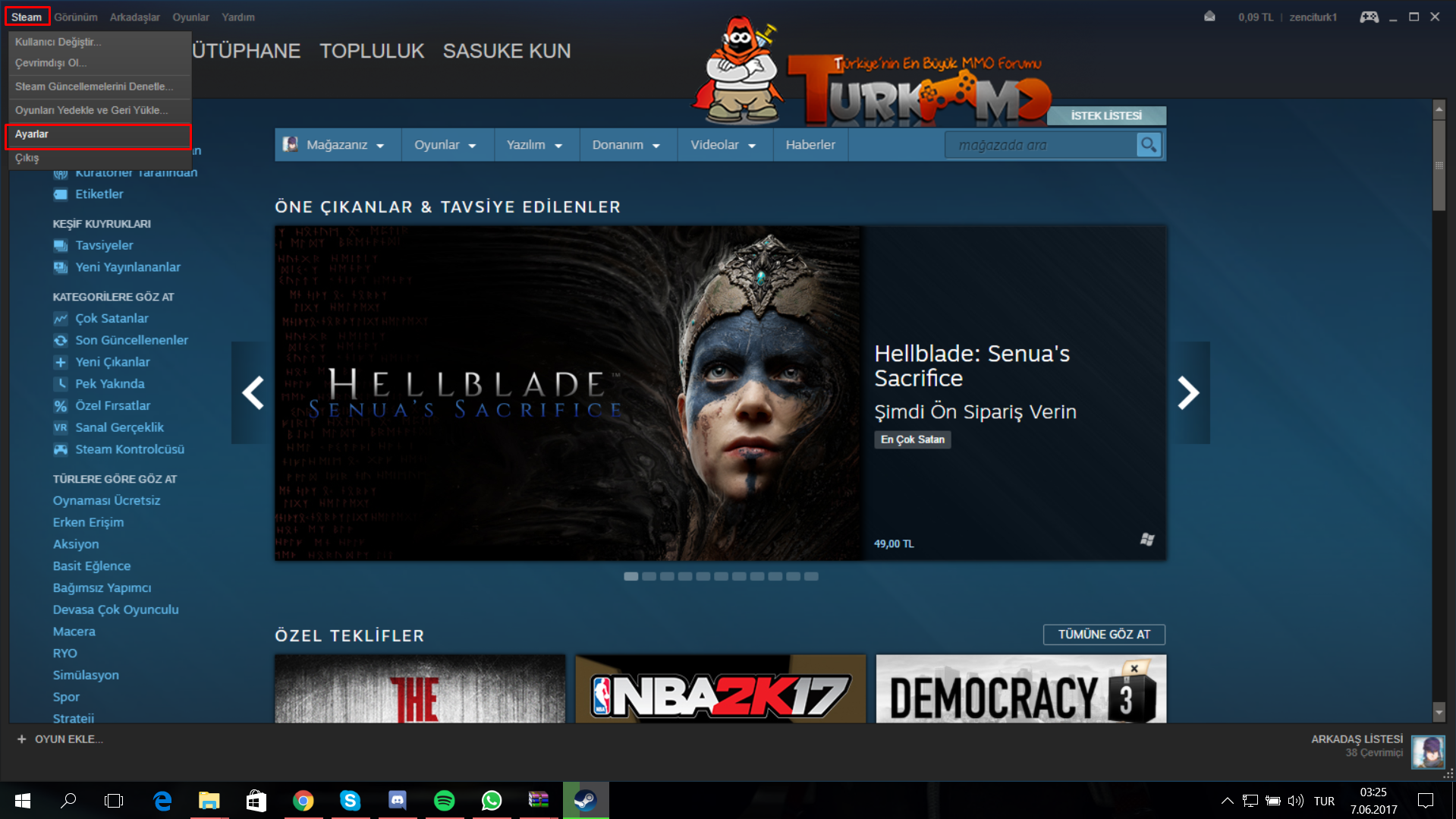Click the Steam taskbar icon
Screen dimensions: 1456x819
click(585, 801)
